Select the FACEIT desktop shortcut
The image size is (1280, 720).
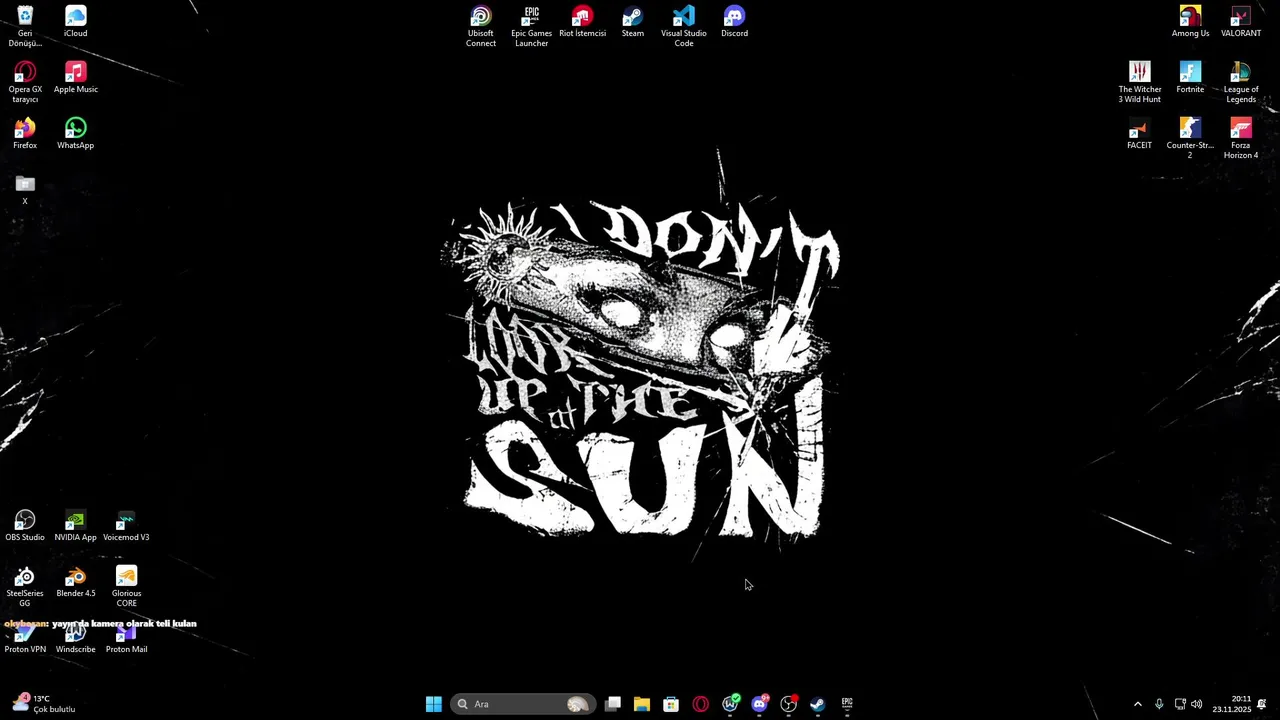(1139, 134)
